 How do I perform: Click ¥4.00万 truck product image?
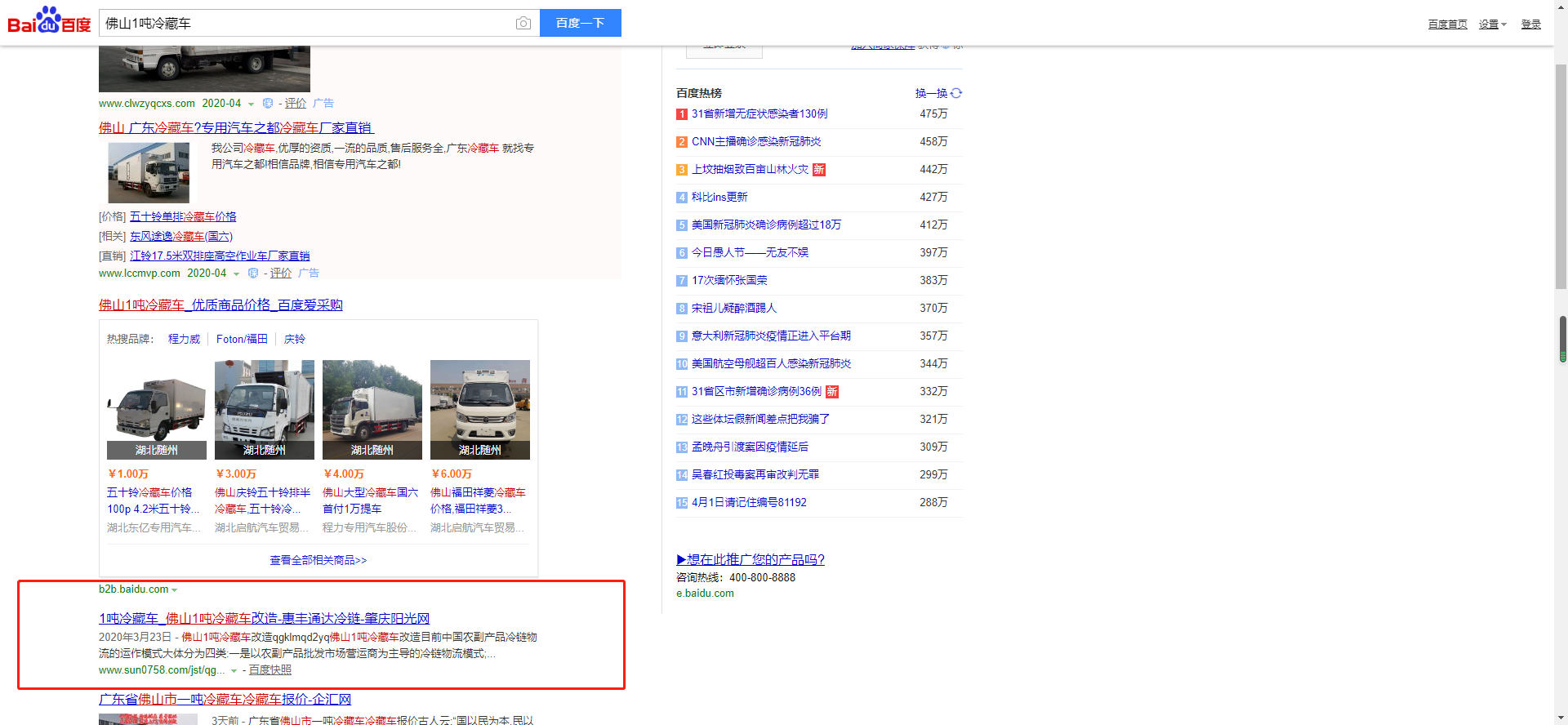click(372, 409)
